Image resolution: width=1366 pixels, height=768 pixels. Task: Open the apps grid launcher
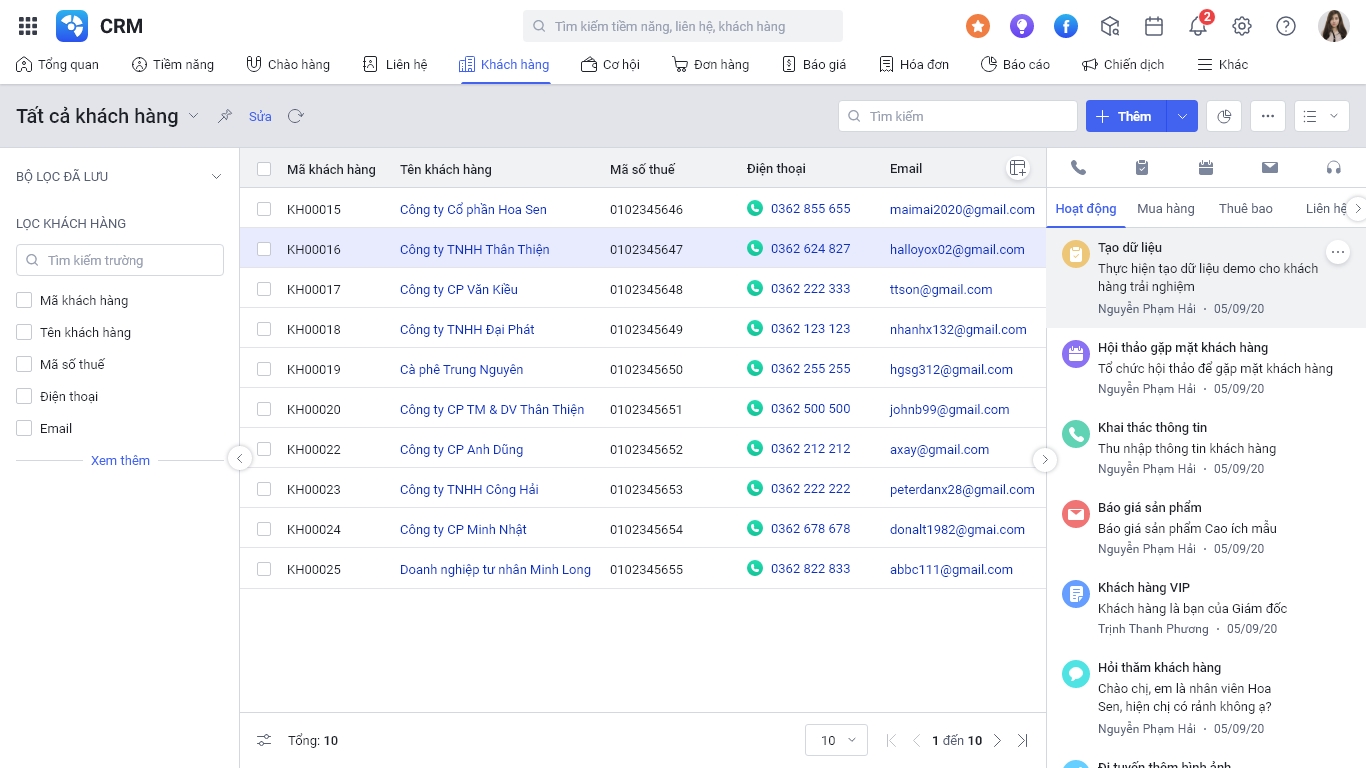click(x=28, y=26)
